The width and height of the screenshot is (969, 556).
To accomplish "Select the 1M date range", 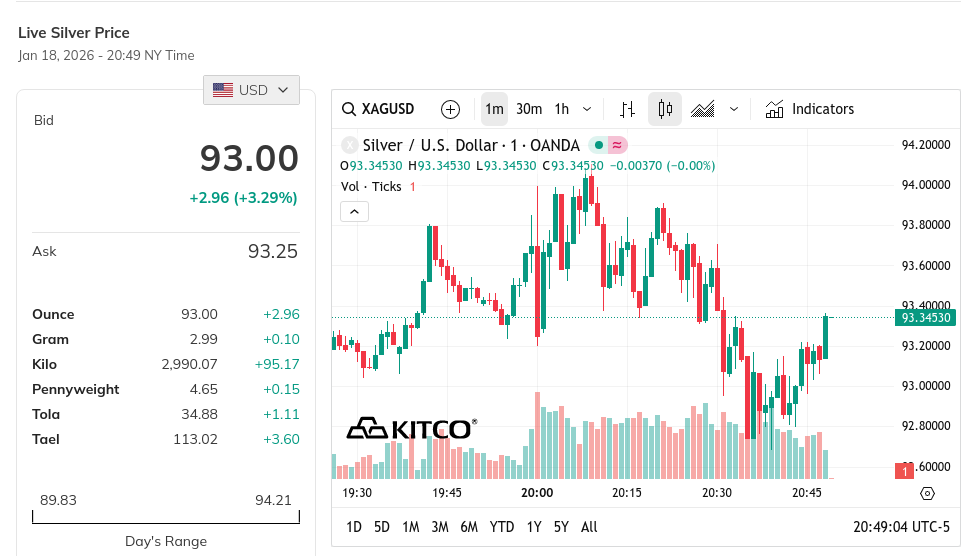I will [411, 527].
